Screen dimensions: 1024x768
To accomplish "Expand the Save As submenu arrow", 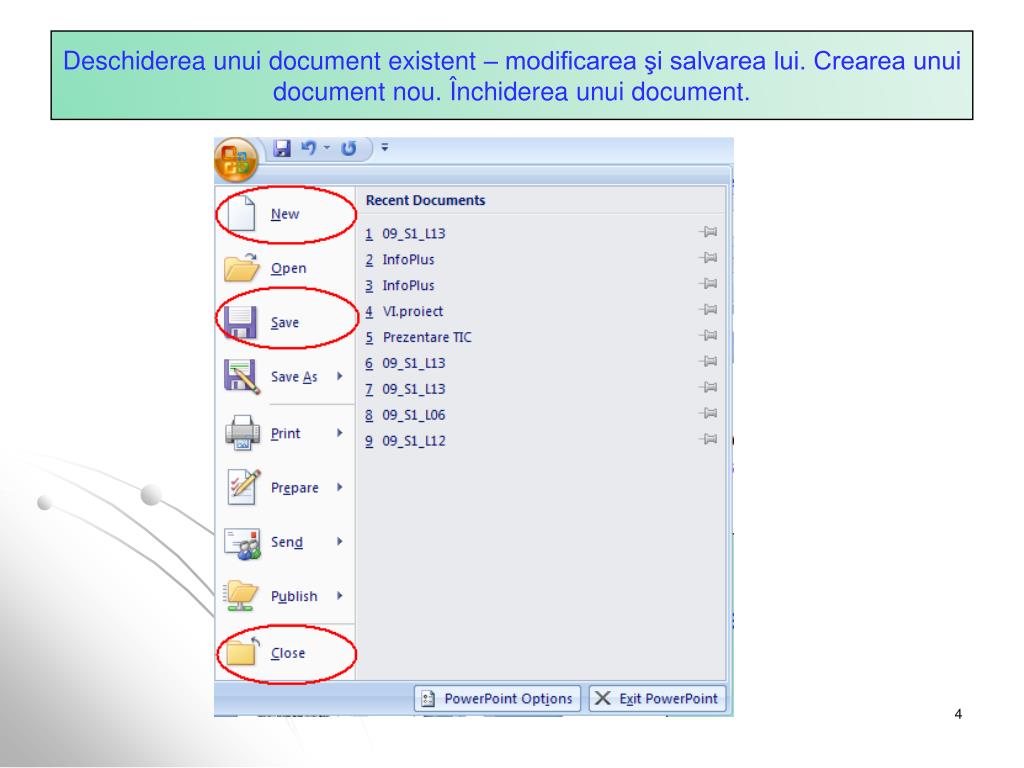I will point(340,376).
